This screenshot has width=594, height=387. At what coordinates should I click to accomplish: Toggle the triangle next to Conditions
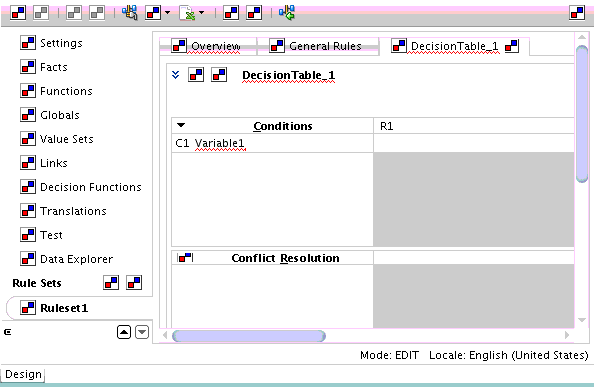[x=181, y=125]
